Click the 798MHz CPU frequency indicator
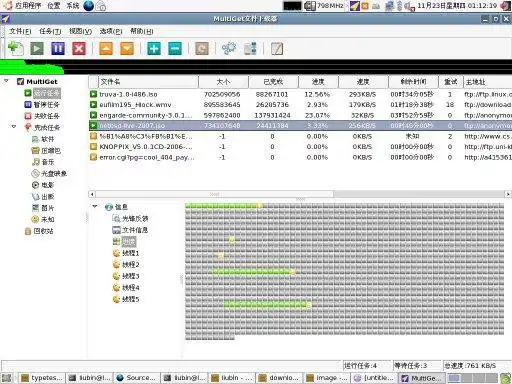 (x=324, y=6)
